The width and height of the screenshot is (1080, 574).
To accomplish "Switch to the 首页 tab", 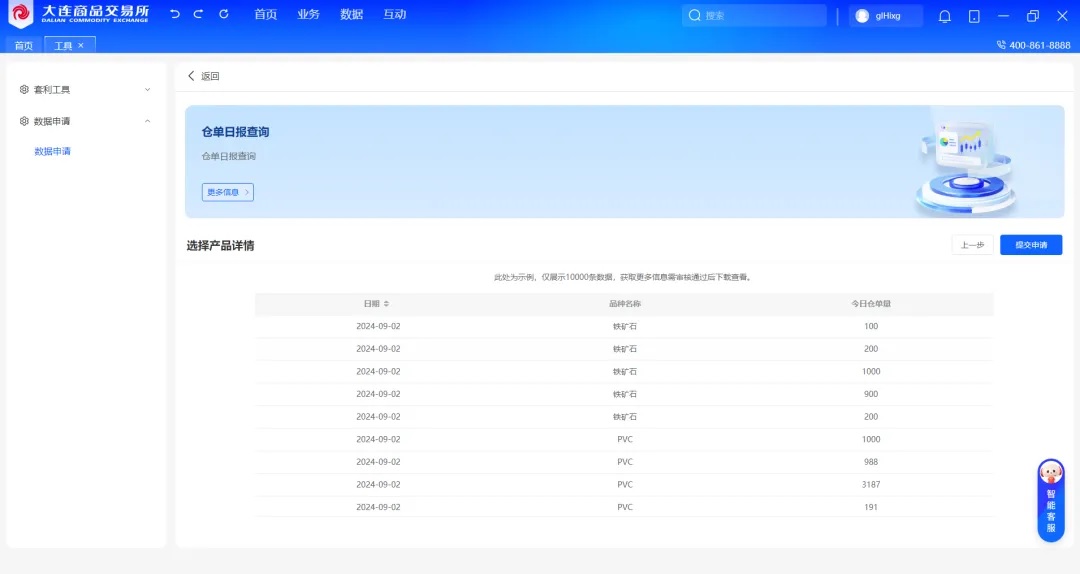I will tap(23, 45).
